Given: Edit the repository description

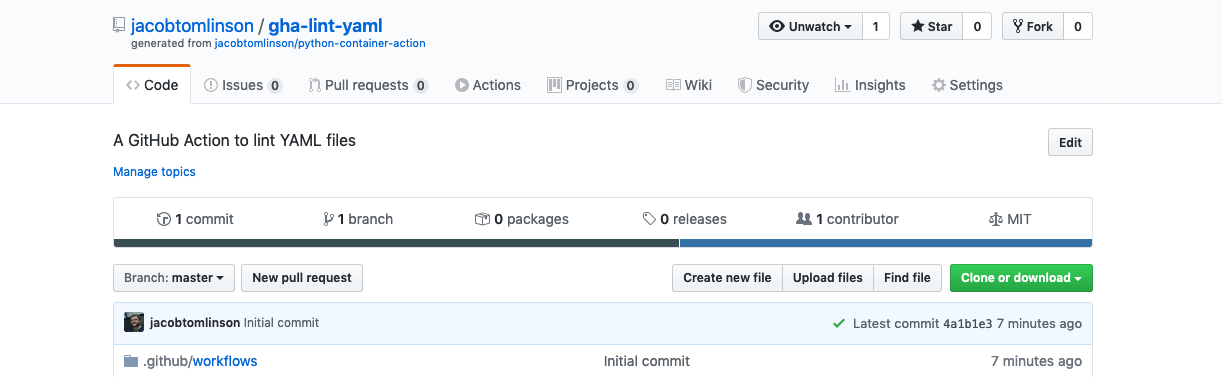Looking at the screenshot, I should tap(1070, 142).
